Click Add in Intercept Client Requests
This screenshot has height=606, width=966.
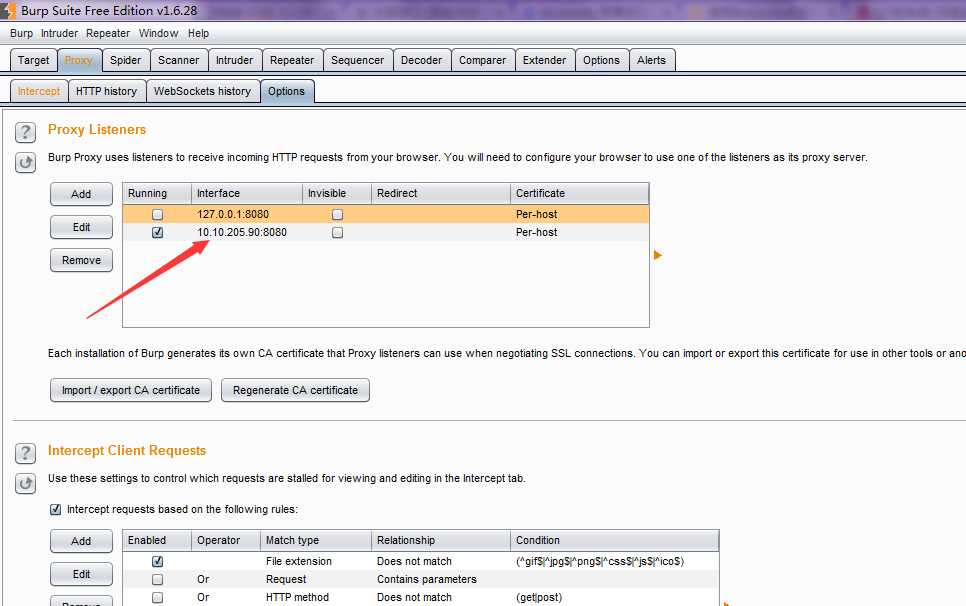(x=81, y=541)
